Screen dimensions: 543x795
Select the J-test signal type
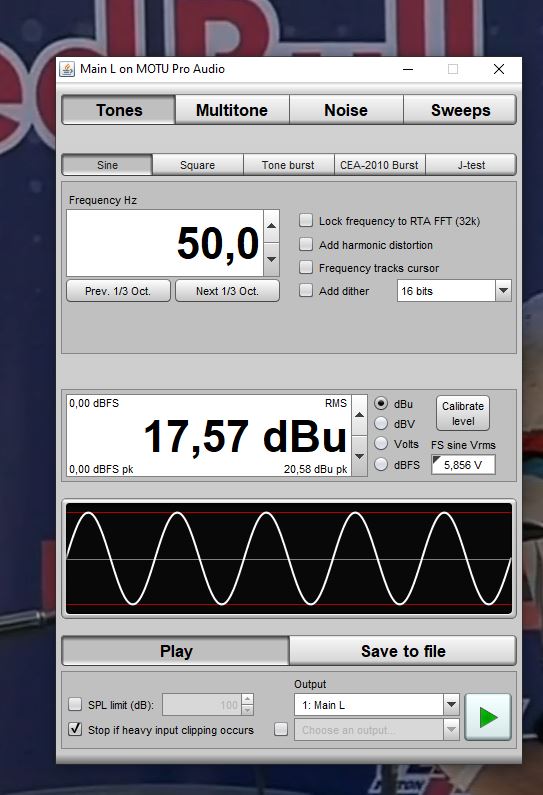click(471, 165)
